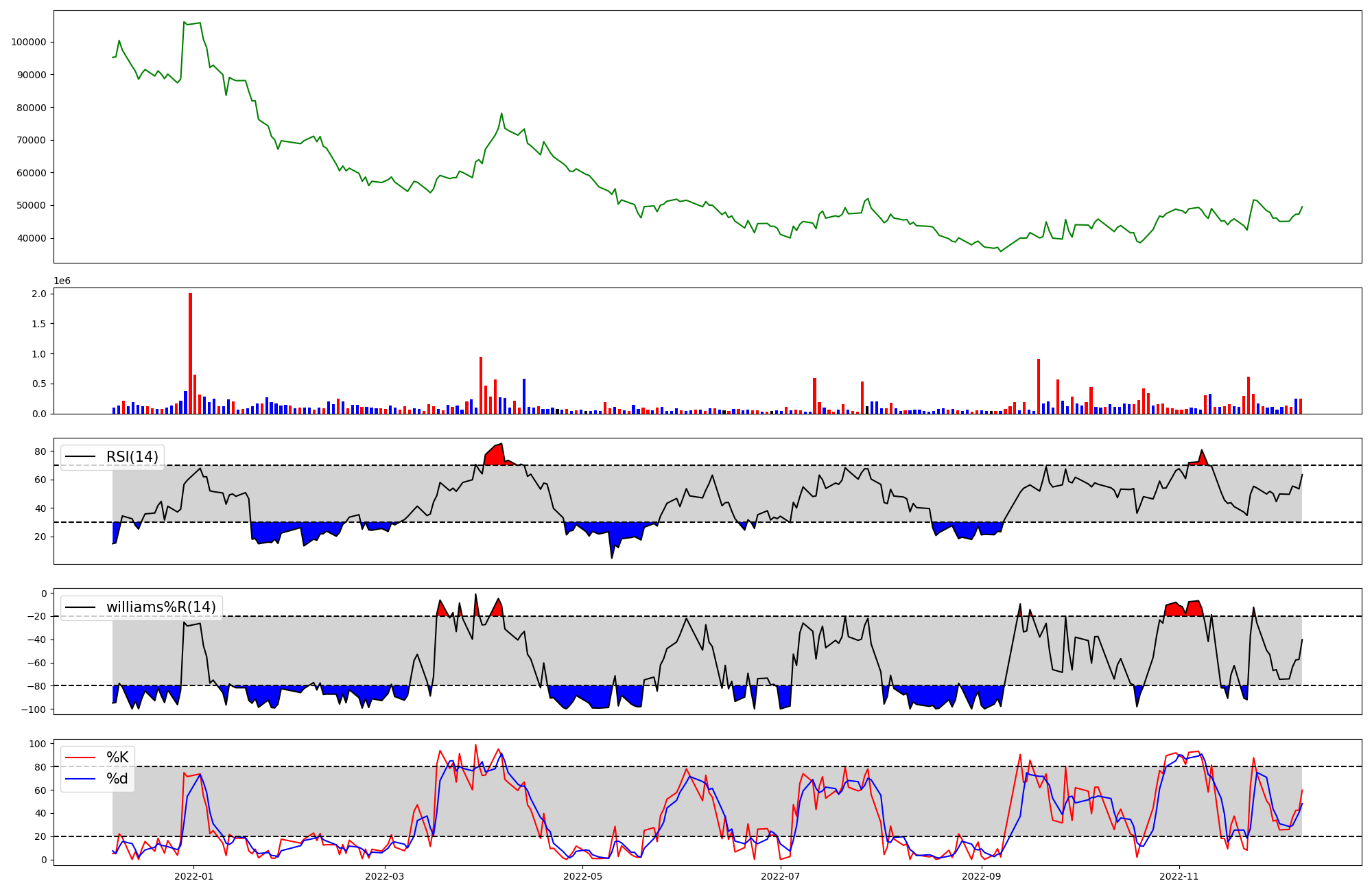
Task: Click the blue %d legend line
Action: 80,779
